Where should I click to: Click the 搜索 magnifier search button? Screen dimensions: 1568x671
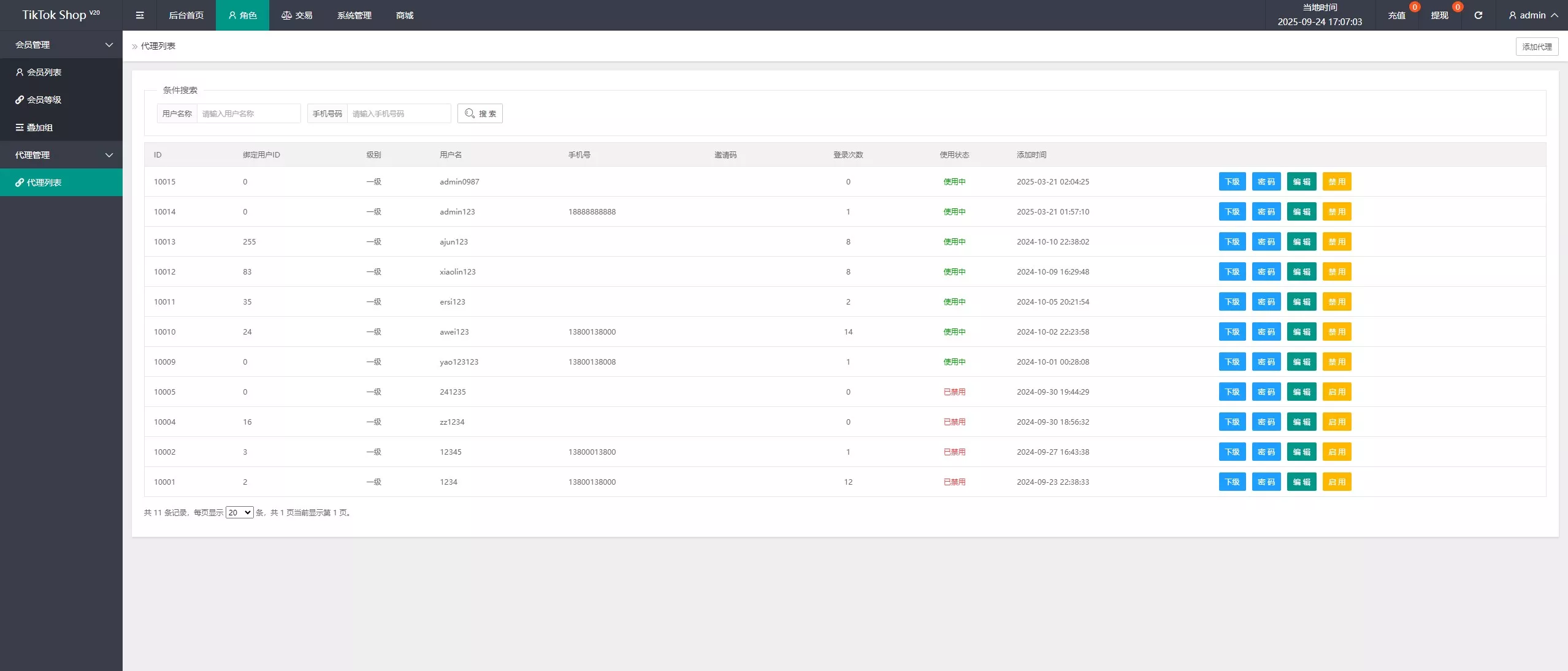pyautogui.click(x=480, y=113)
